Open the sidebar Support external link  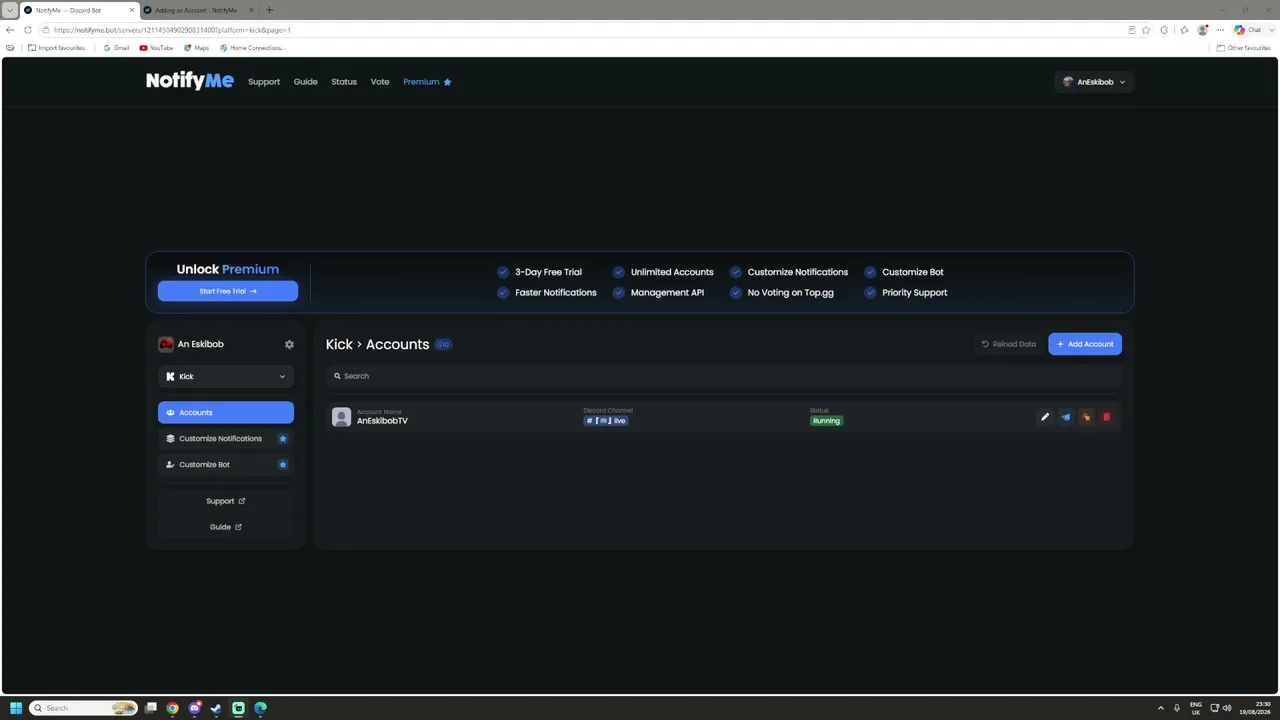(226, 501)
